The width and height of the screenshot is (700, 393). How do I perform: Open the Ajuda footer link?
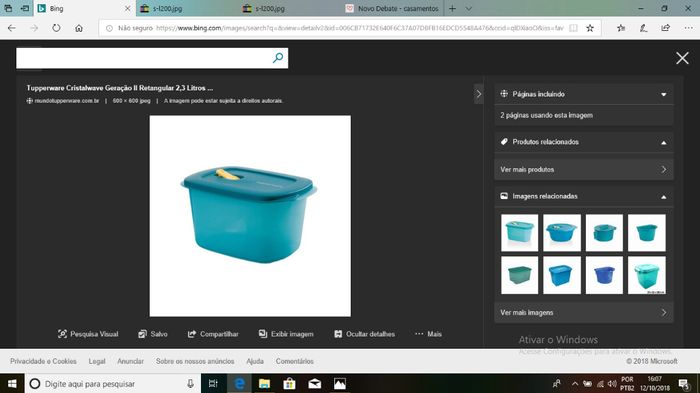click(255, 361)
